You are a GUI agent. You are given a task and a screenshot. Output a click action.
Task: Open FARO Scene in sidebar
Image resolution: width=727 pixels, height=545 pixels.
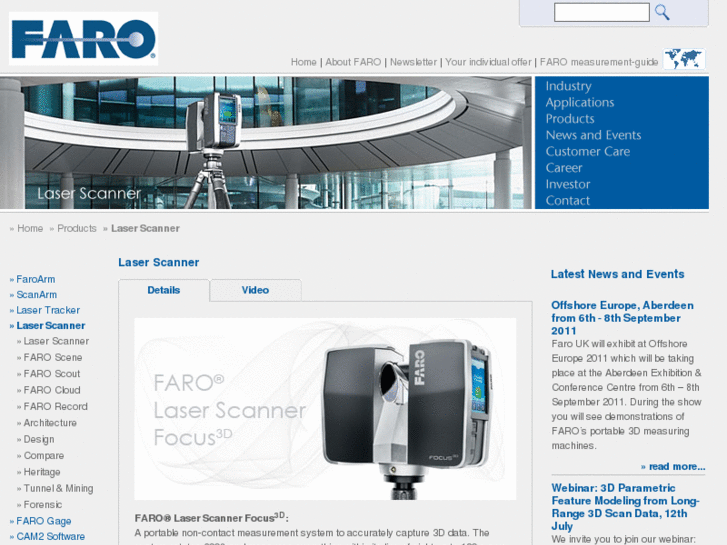coord(53,358)
